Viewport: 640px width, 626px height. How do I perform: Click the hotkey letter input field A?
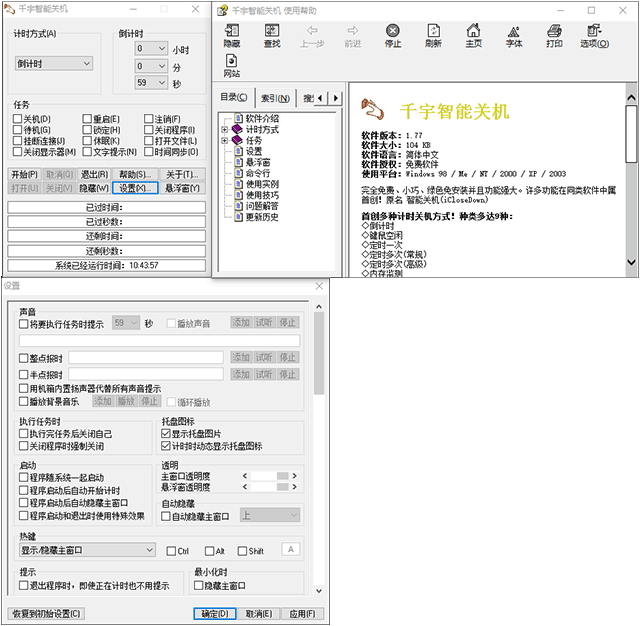click(291, 549)
